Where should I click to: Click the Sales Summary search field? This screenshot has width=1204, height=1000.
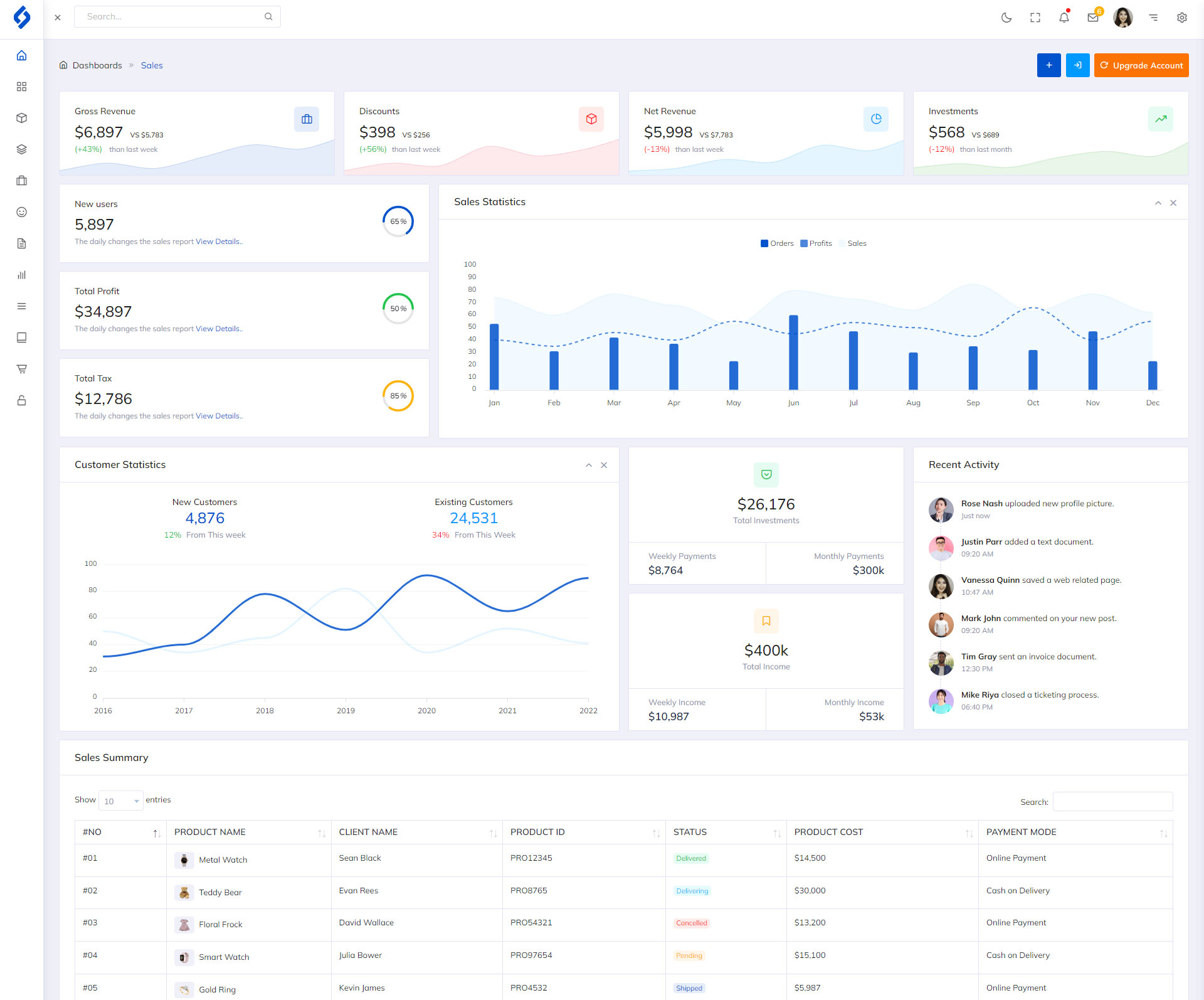tap(1112, 802)
